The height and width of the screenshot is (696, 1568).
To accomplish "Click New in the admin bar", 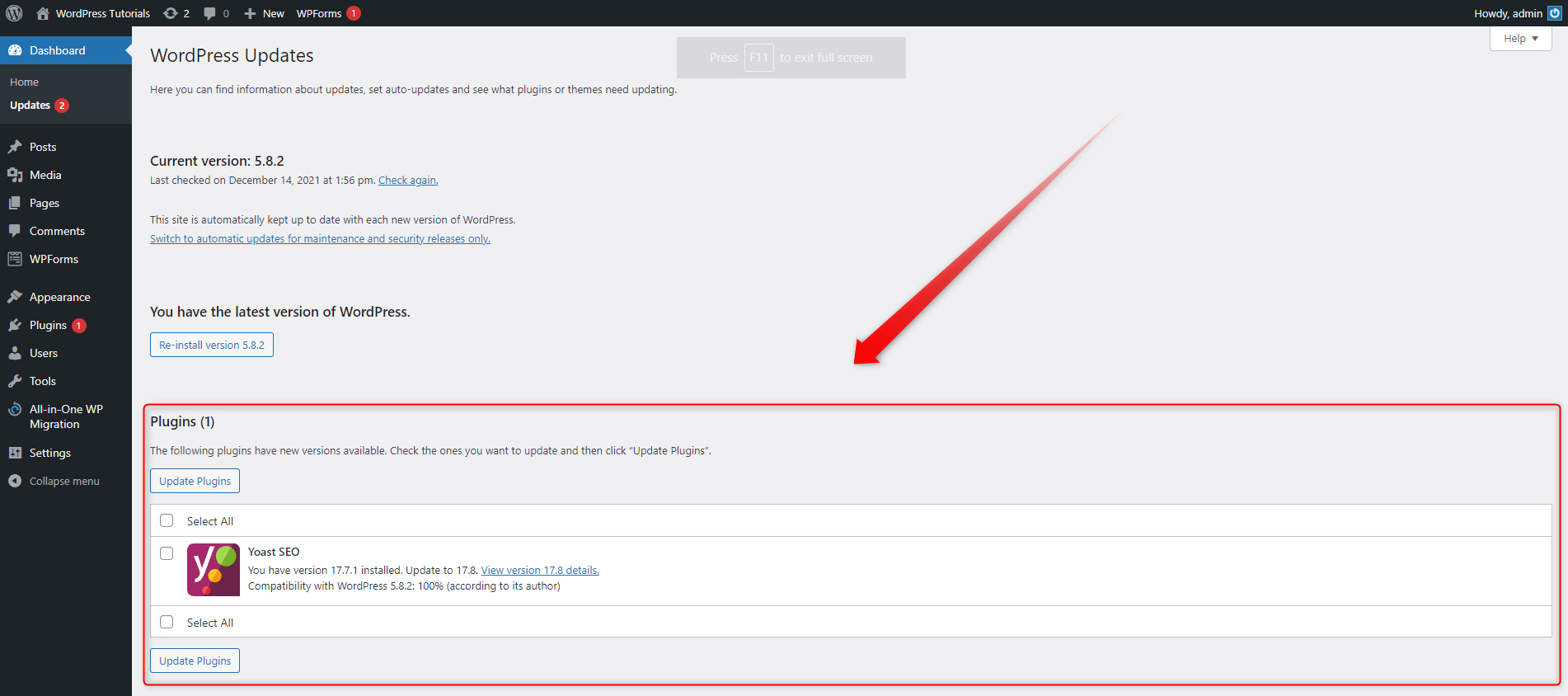I will coord(274,13).
